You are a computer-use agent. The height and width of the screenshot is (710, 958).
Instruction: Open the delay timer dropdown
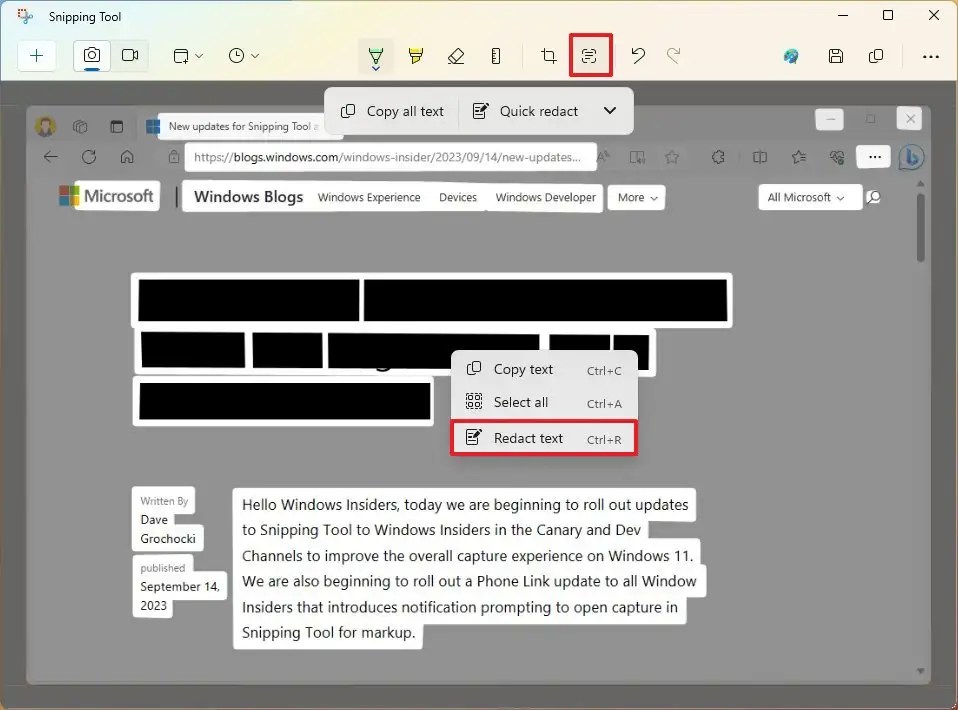(x=242, y=56)
